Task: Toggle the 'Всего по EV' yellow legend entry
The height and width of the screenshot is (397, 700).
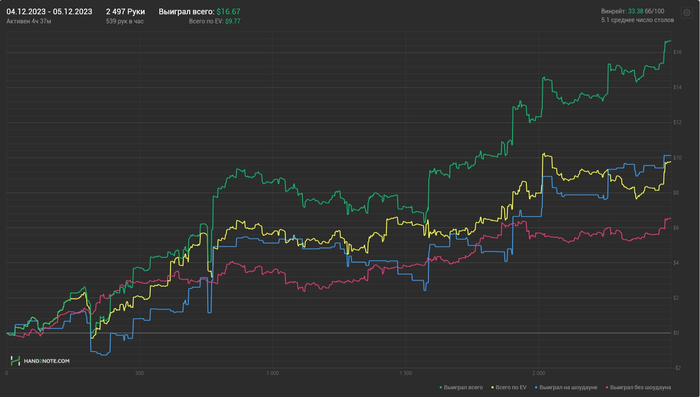Action: 508,387
